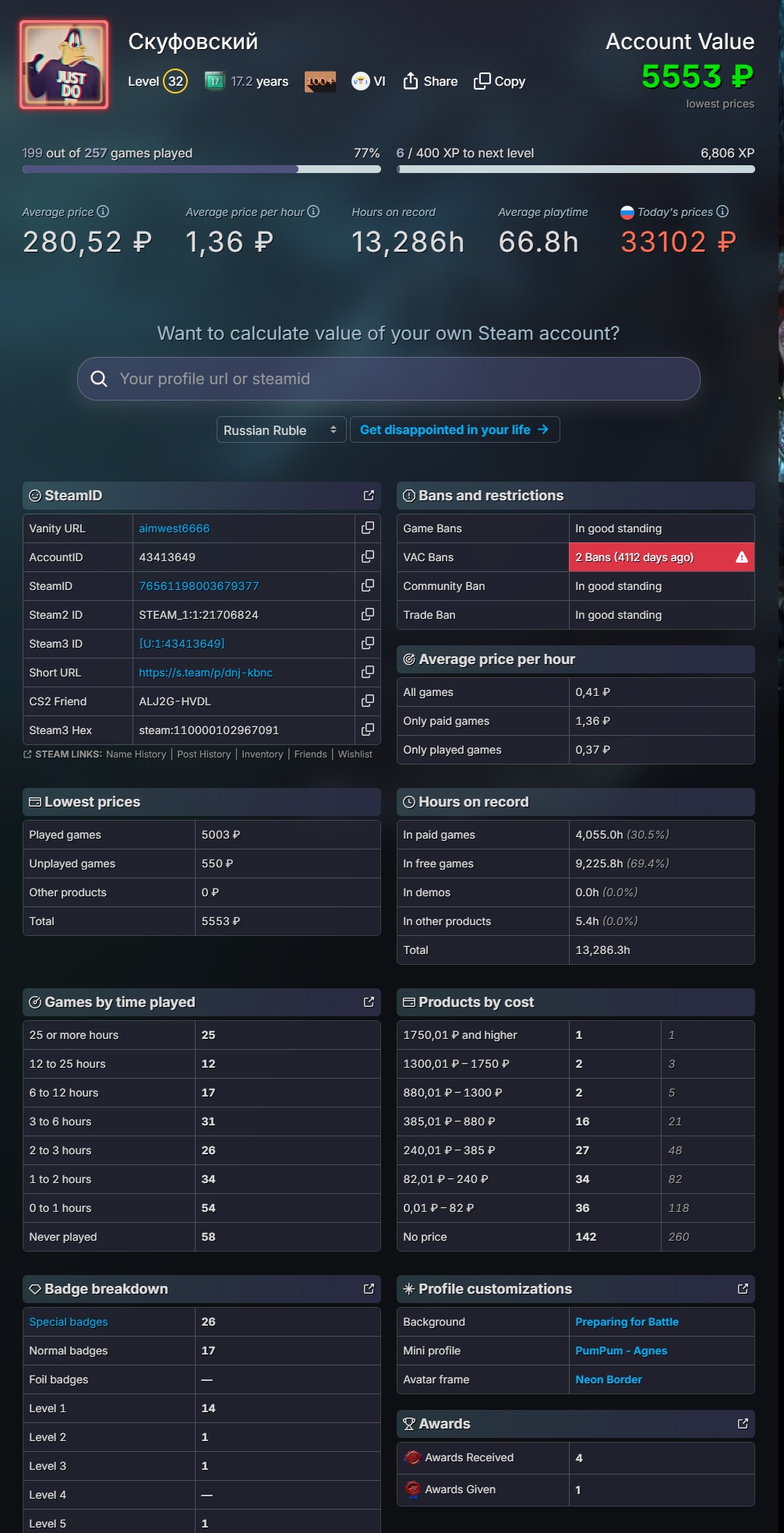The image size is (784, 1533).
Task: Click the Share profile button
Action: [x=430, y=81]
